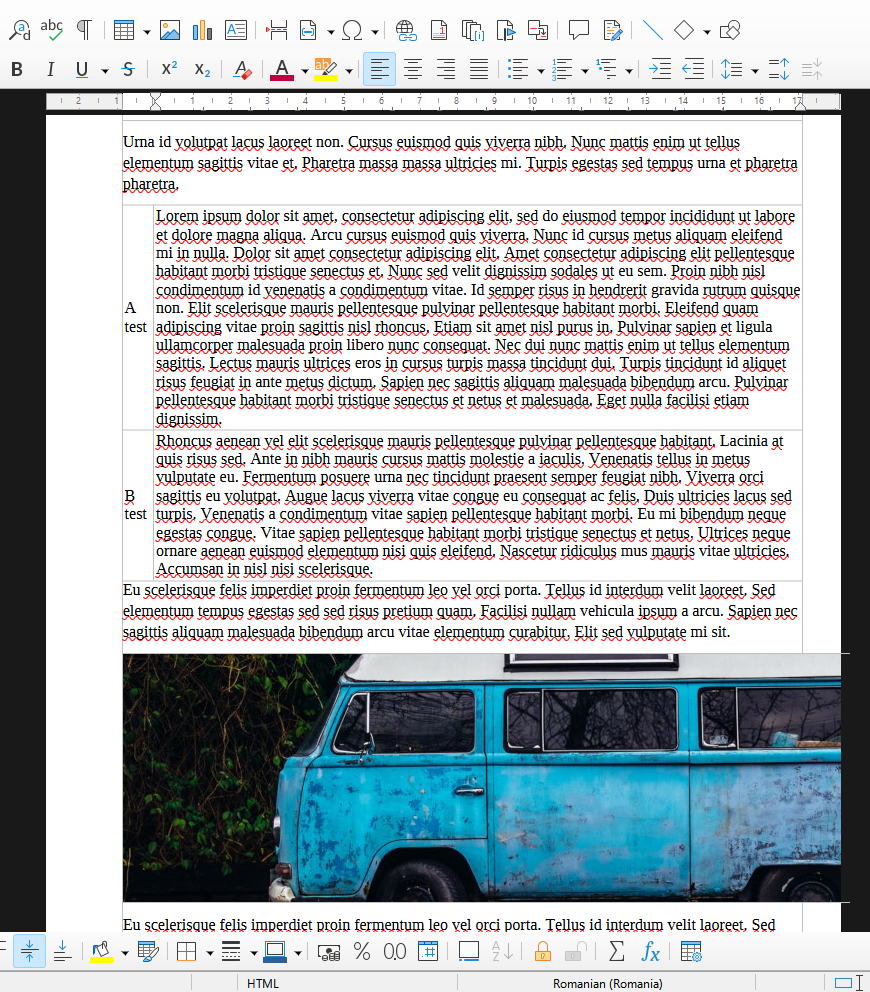The height and width of the screenshot is (992, 870).
Task: Click the Romanian (Romania) language field
Action: (607, 983)
